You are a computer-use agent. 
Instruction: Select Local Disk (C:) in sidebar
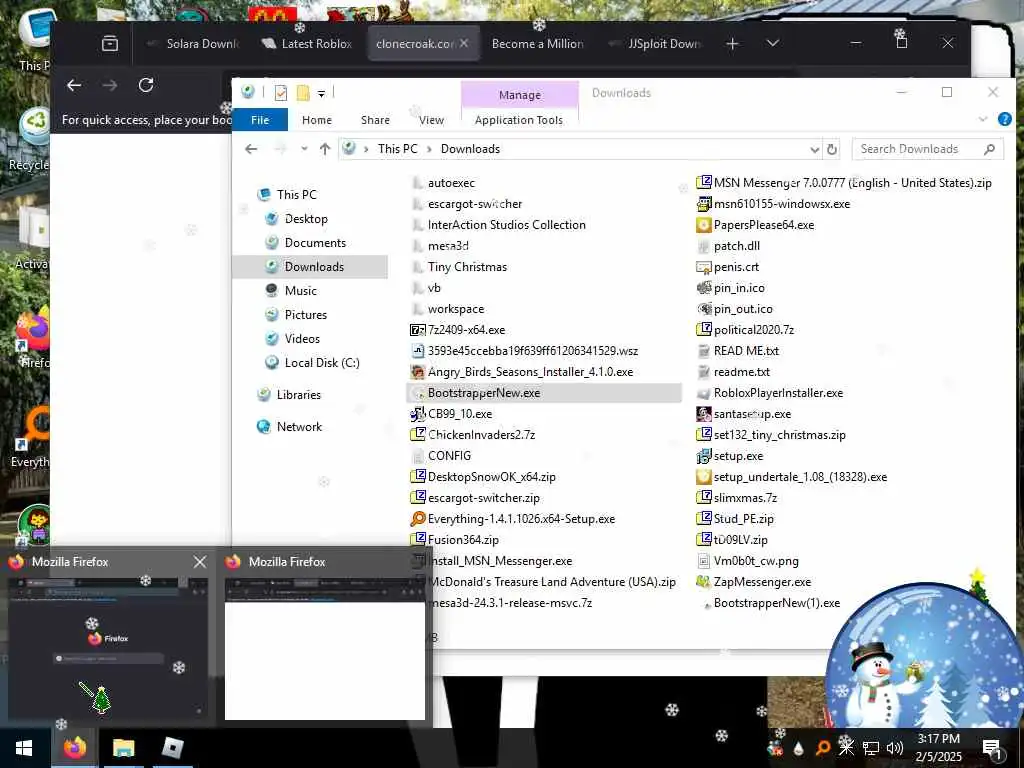(x=312, y=363)
